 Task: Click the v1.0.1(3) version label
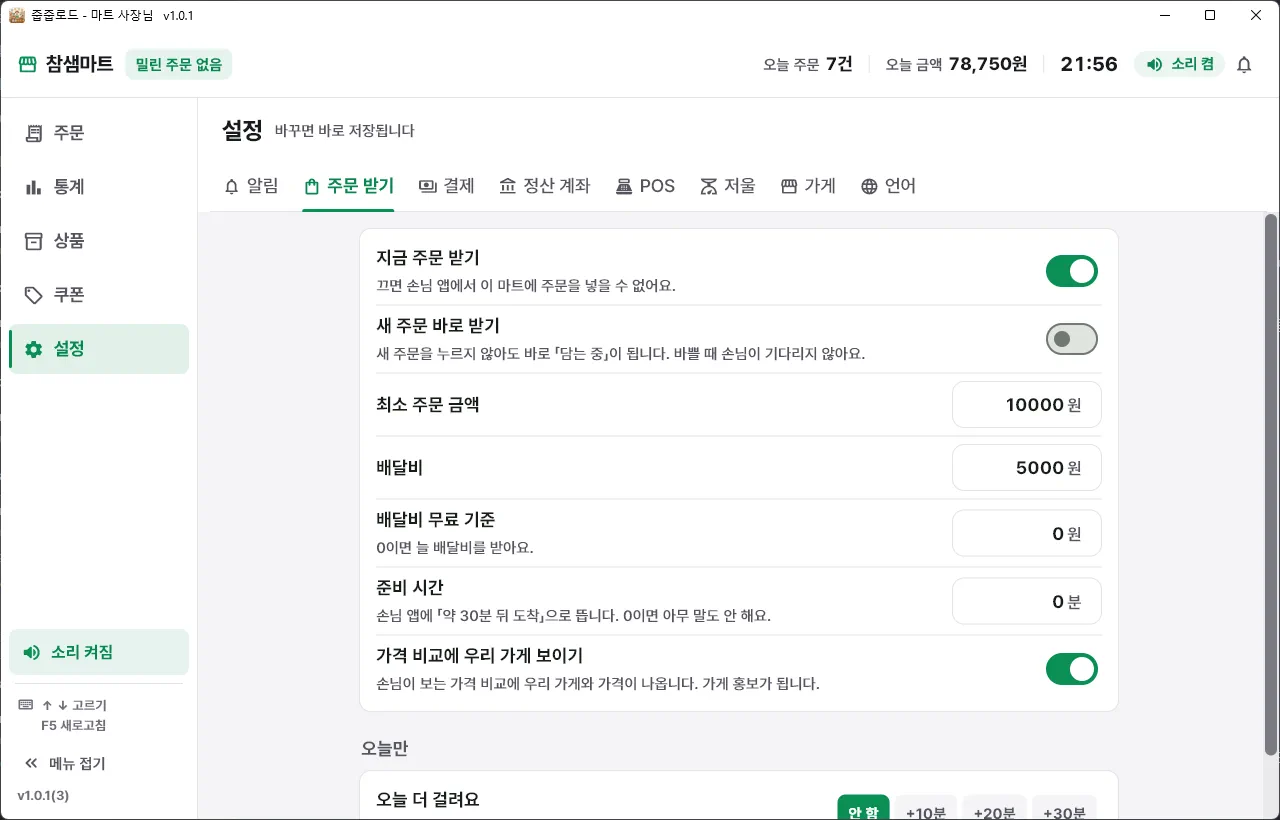43,796
